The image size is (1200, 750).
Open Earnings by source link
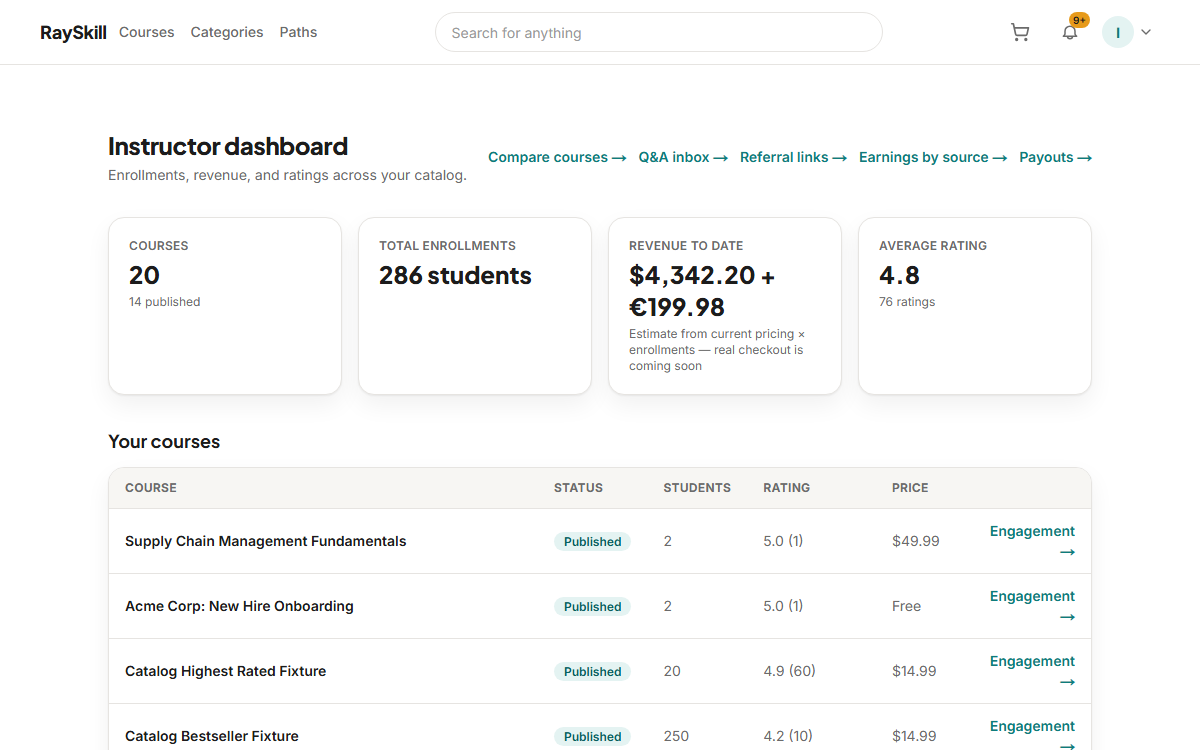[933, 157]
